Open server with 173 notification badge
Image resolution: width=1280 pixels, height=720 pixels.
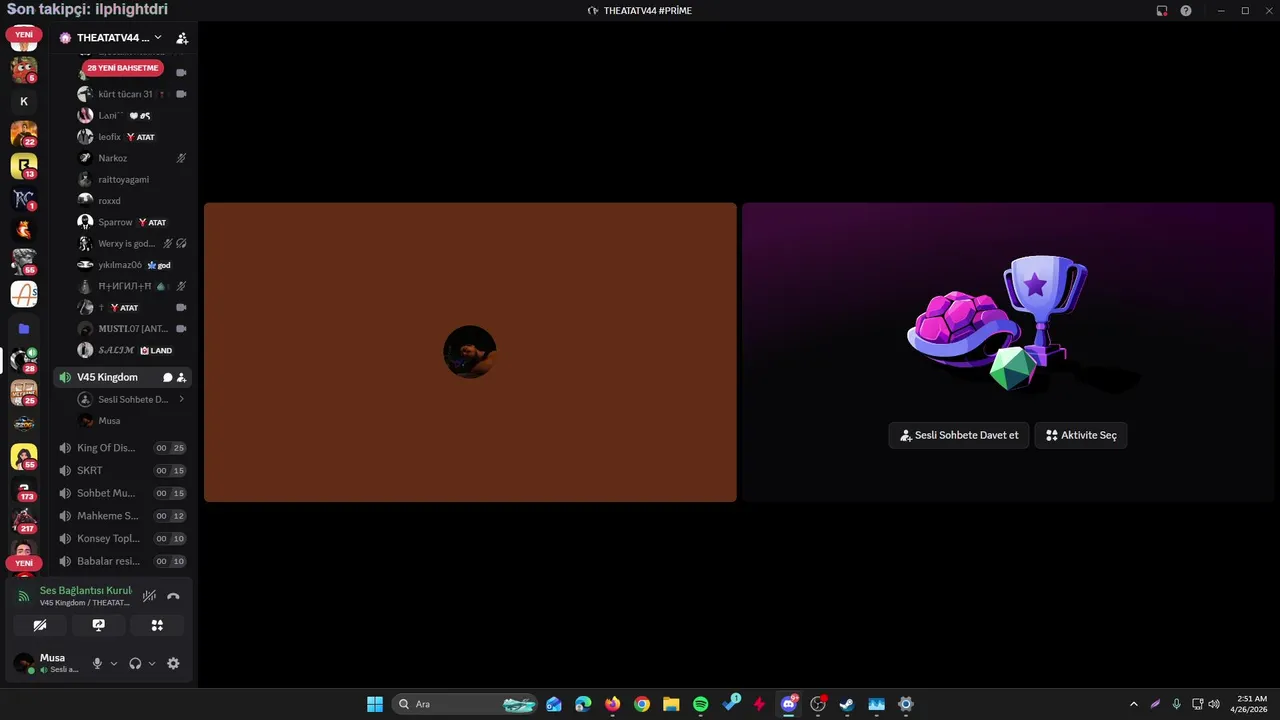[24, 489]
